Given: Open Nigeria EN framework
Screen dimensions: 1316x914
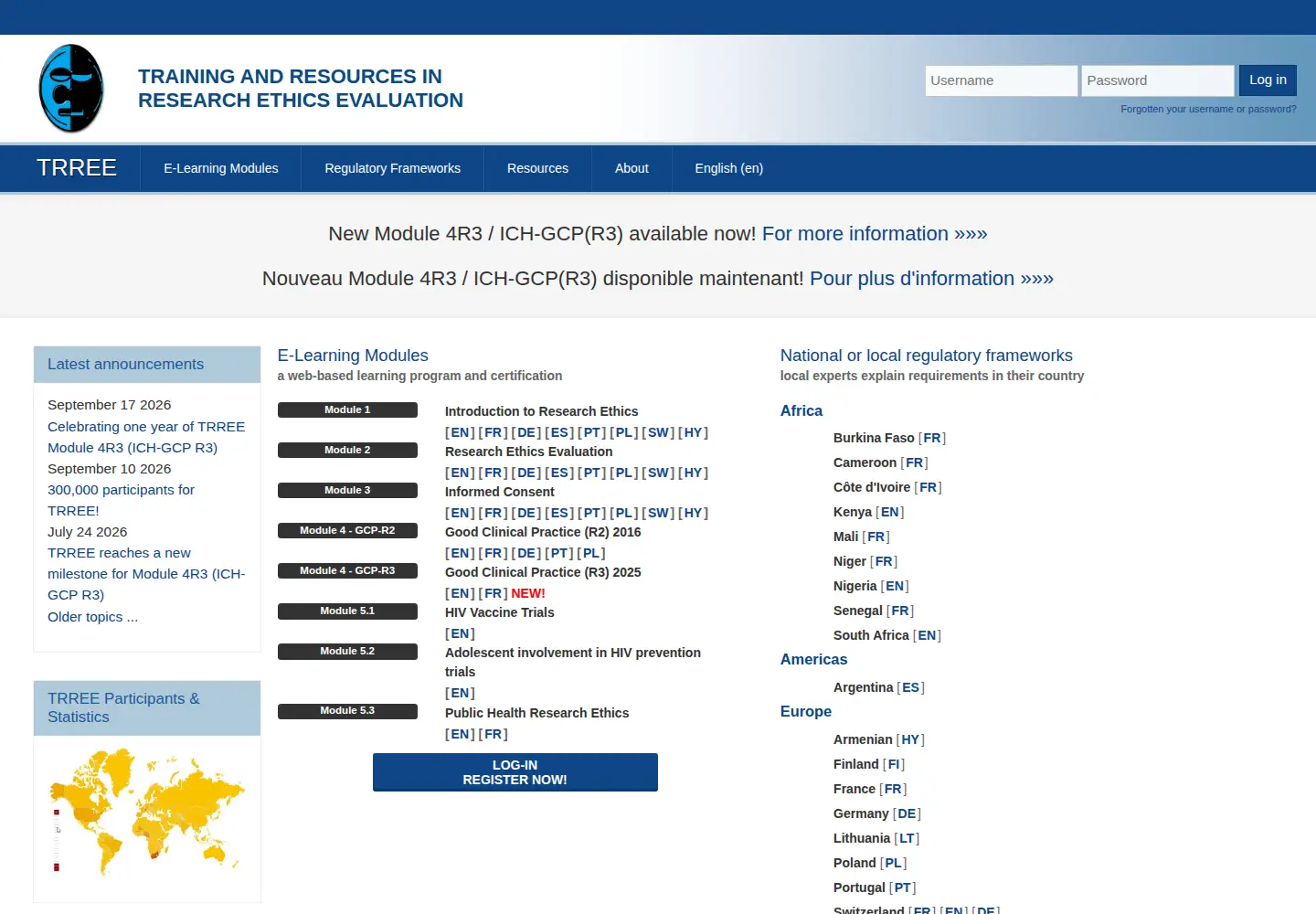Looking at the screenshot, I should pyautogui.click(x=895, y=586).
